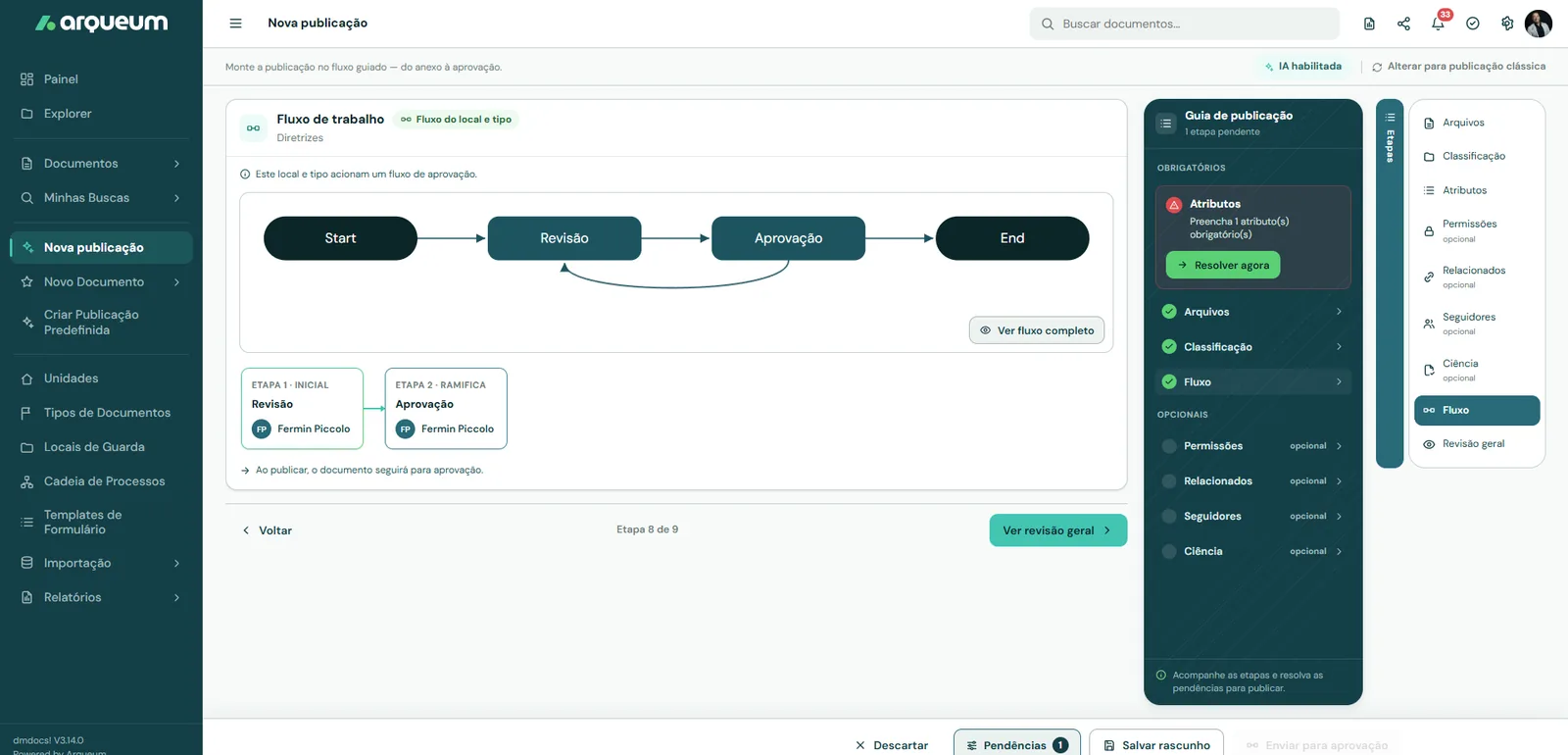Jump to Revisão geral step in right stepper
Image resolution: width=1568 pixels, height=755 pixels.
(1477, 444)
